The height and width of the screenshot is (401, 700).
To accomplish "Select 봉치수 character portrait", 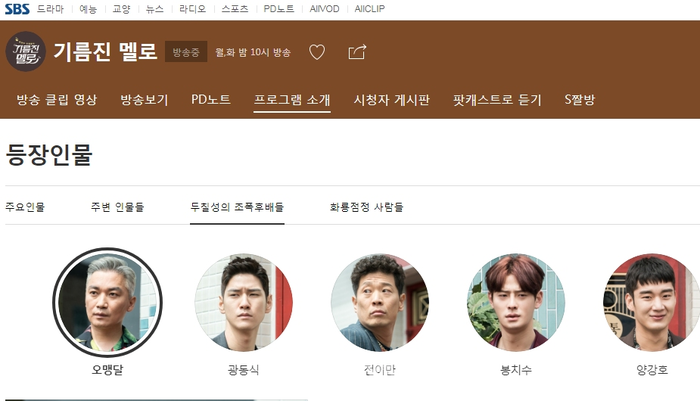I will click(x=516, y=302).
